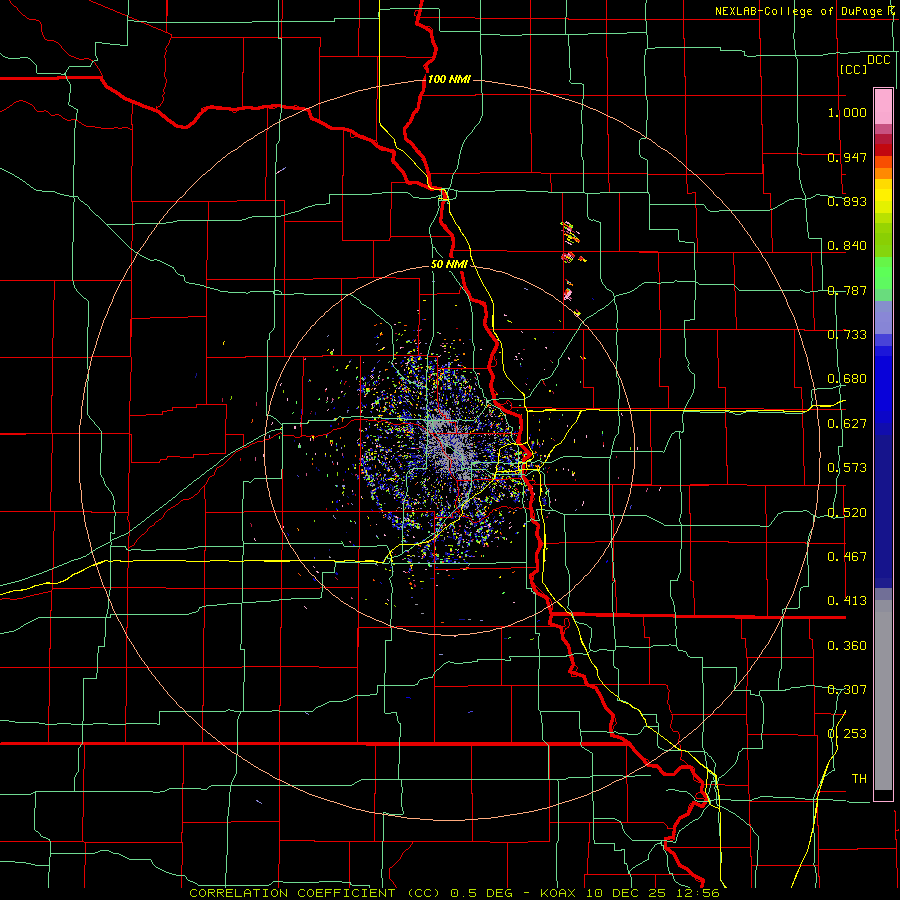Image resolution: width=900 pixels, height=900 pixels.
Task: Click the 0.360 scale value
Action: [x=847, y=646]
